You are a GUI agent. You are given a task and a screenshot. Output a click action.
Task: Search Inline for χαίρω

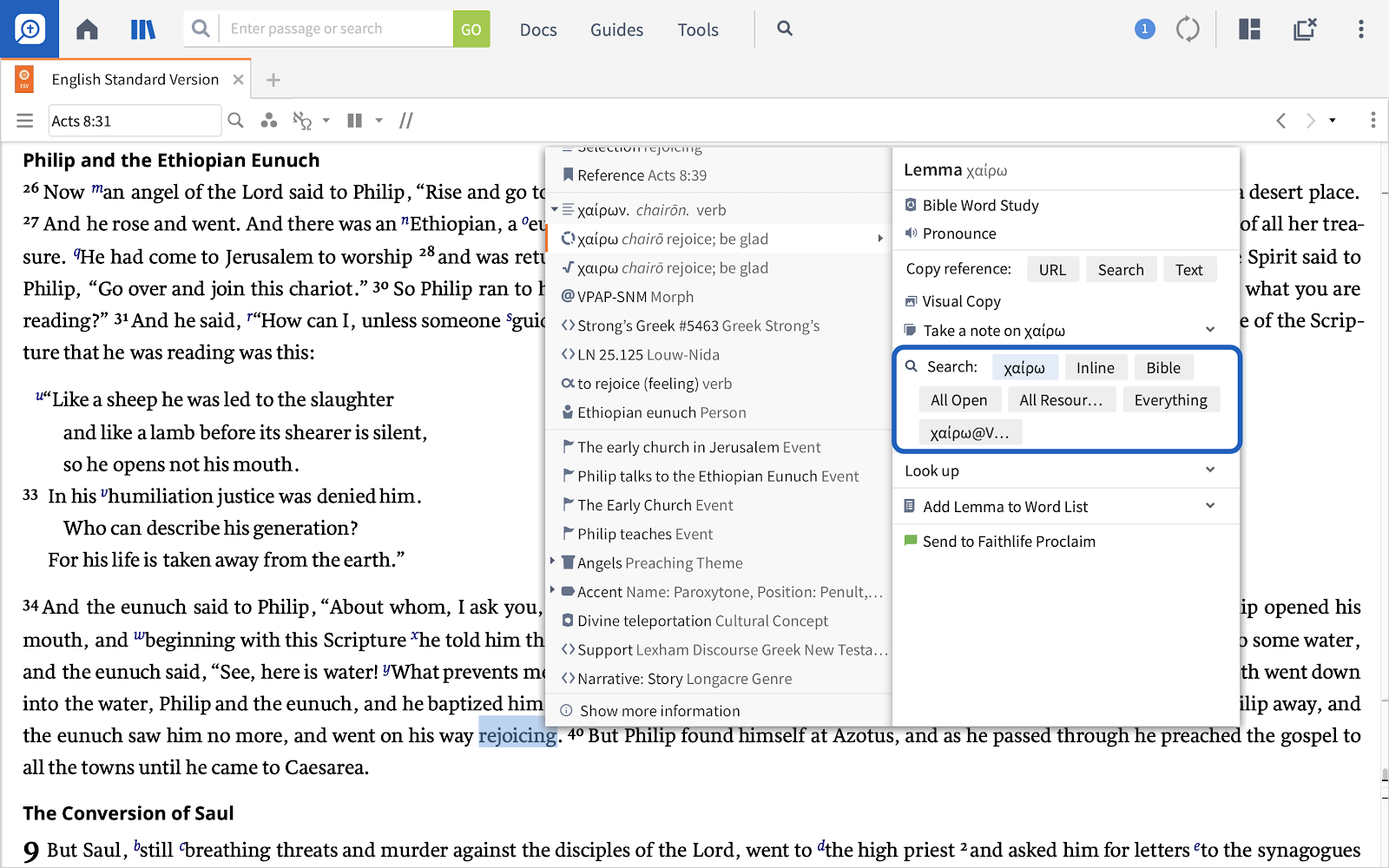pyautogui.click(x=1096, y=367)
